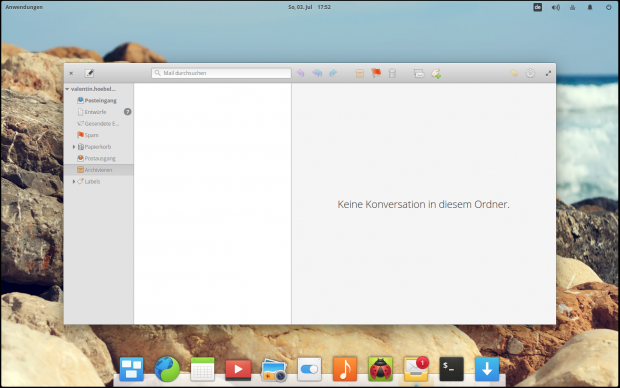Open the Terminal from the dock
The height and width of the screenshot is (388, 620).
coord(452,369)
